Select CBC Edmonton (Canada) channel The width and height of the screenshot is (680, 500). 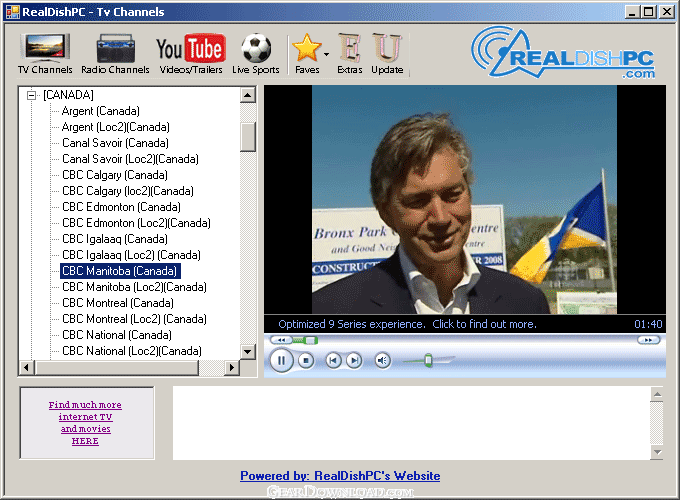coord(121,207)
